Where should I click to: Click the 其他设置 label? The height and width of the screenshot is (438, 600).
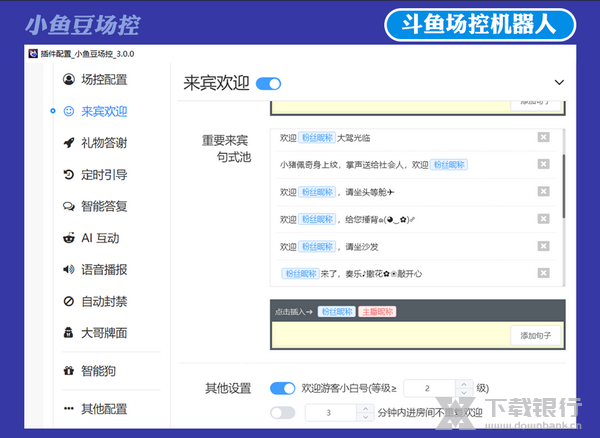[228, 388]
